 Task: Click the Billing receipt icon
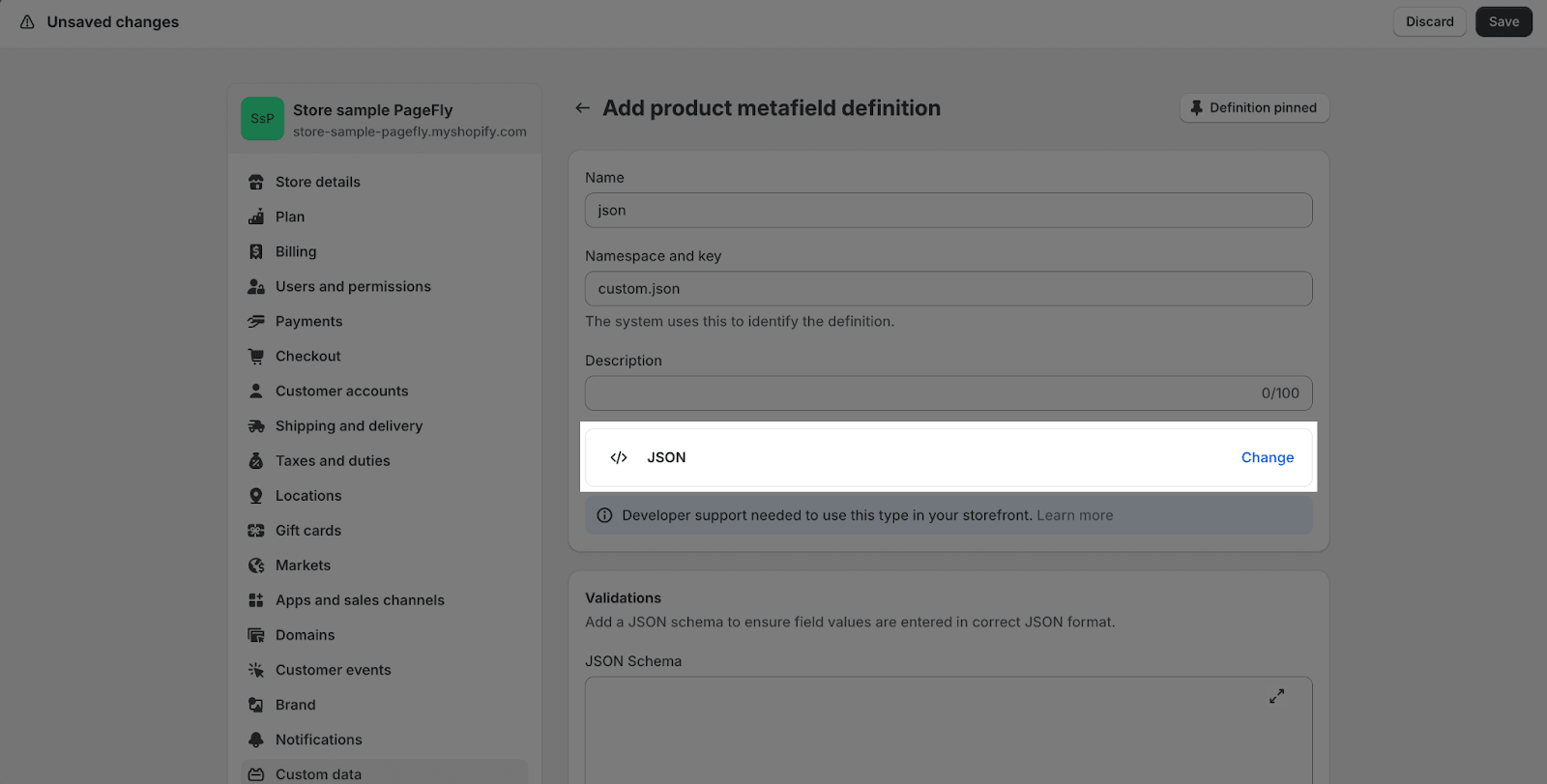coord(256,251)
